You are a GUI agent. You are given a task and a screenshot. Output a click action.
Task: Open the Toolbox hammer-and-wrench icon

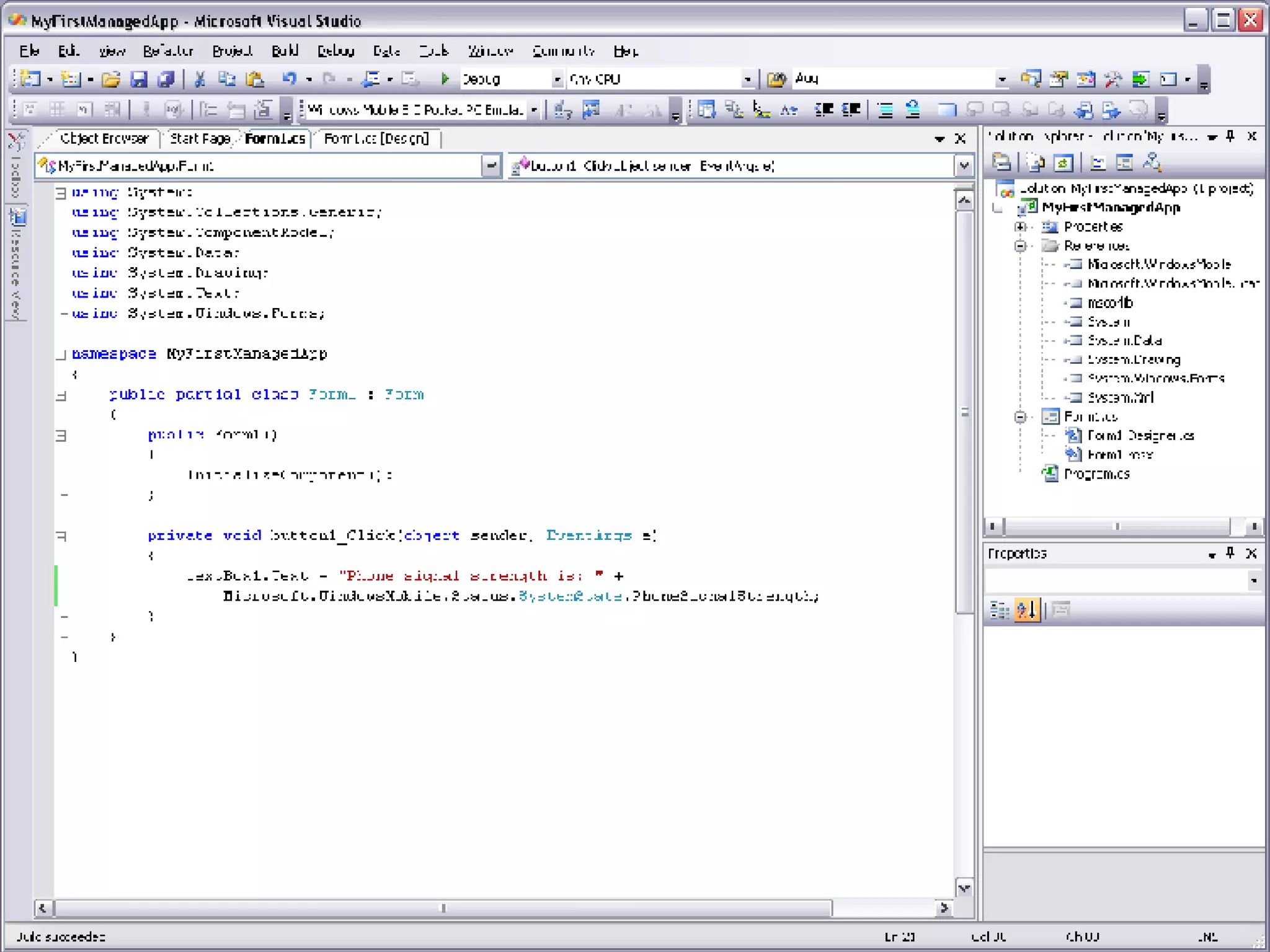point(1112,79)
